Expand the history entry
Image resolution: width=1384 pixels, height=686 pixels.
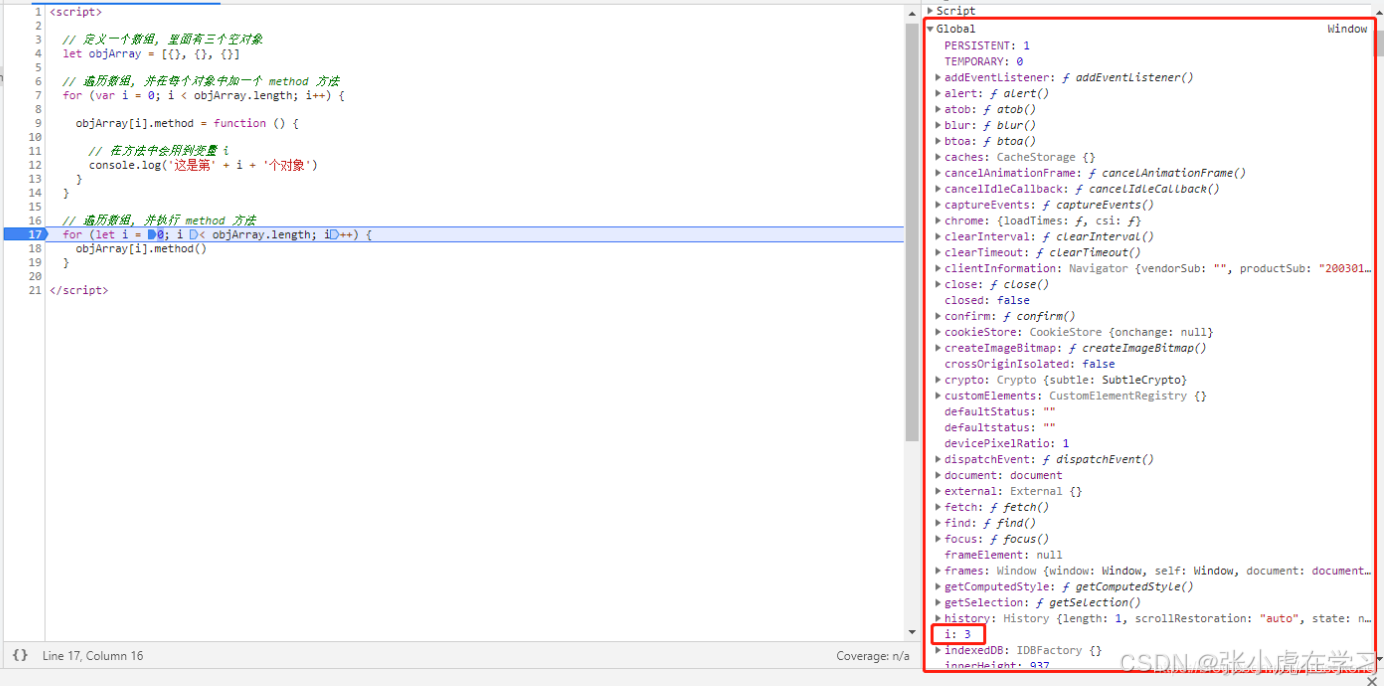938,619
